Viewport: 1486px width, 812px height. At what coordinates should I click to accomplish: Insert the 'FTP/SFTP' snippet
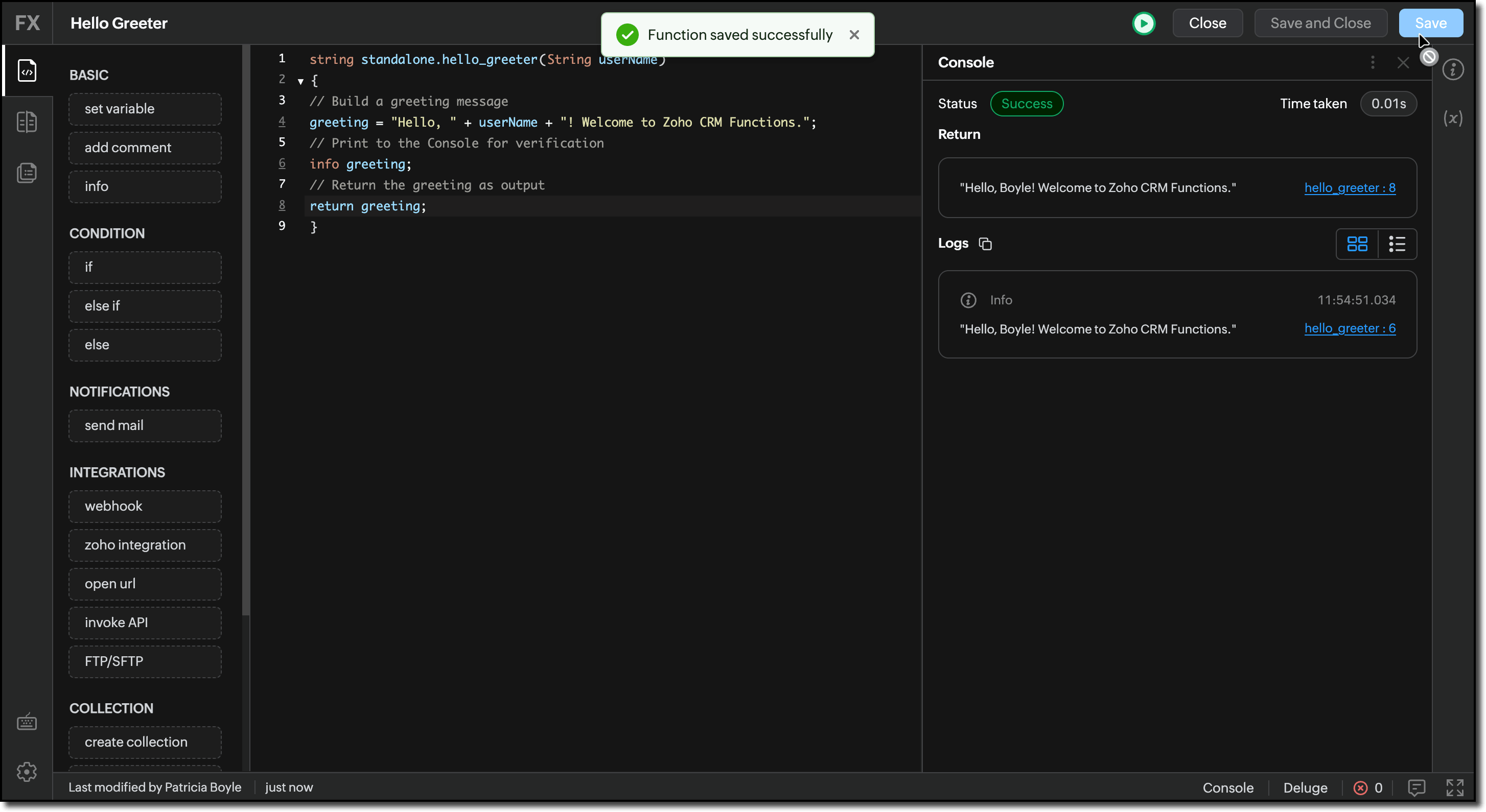click(x=145, y=661)
